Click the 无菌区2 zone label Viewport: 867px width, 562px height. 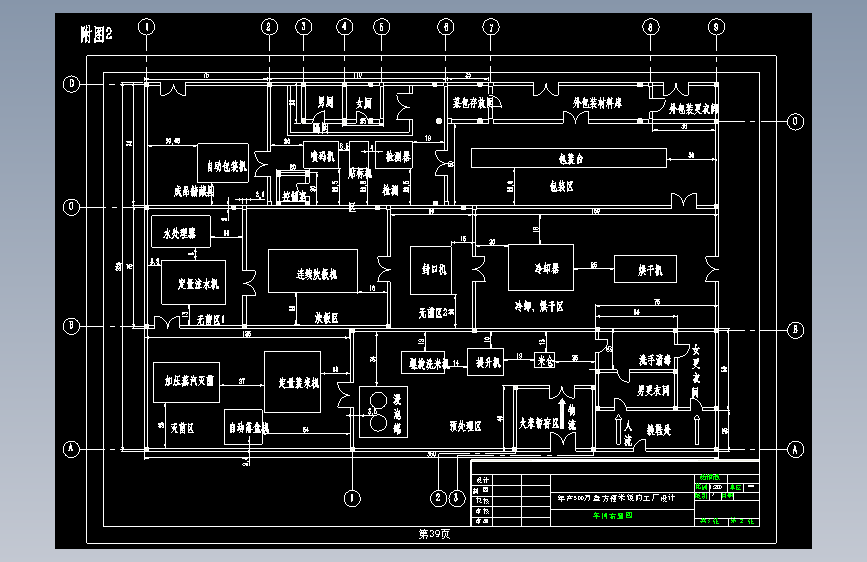[x=433, y=313]
